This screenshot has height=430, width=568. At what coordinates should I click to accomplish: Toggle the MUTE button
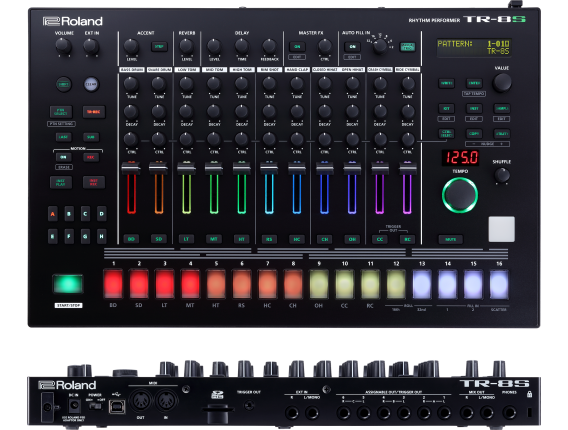(x=451, y=239)
